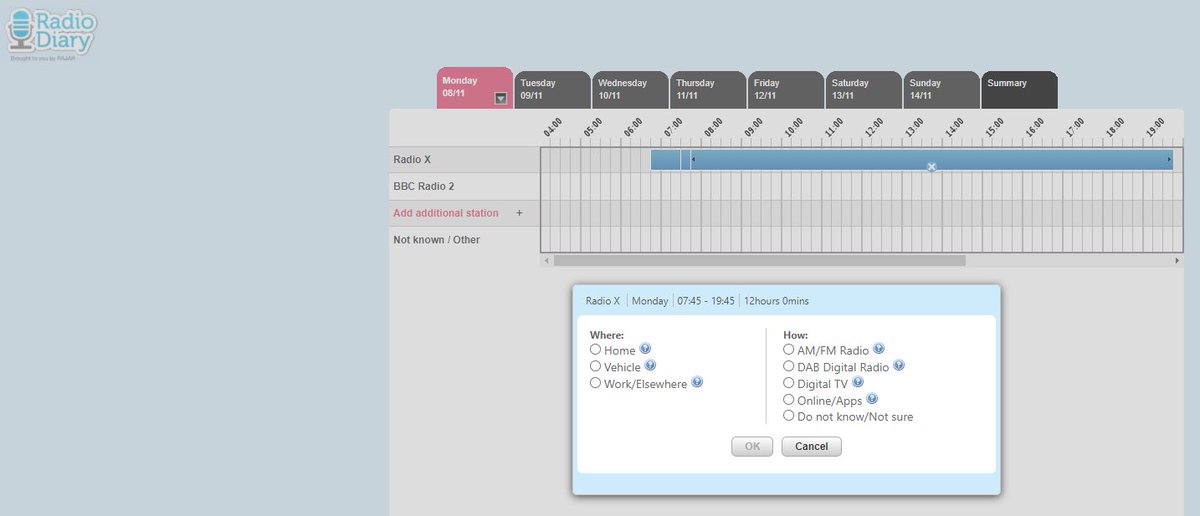Viewport: 1200px width, 516px height.
Task: Delete the Radio X listening session
Action: click(x=931, y=167)
